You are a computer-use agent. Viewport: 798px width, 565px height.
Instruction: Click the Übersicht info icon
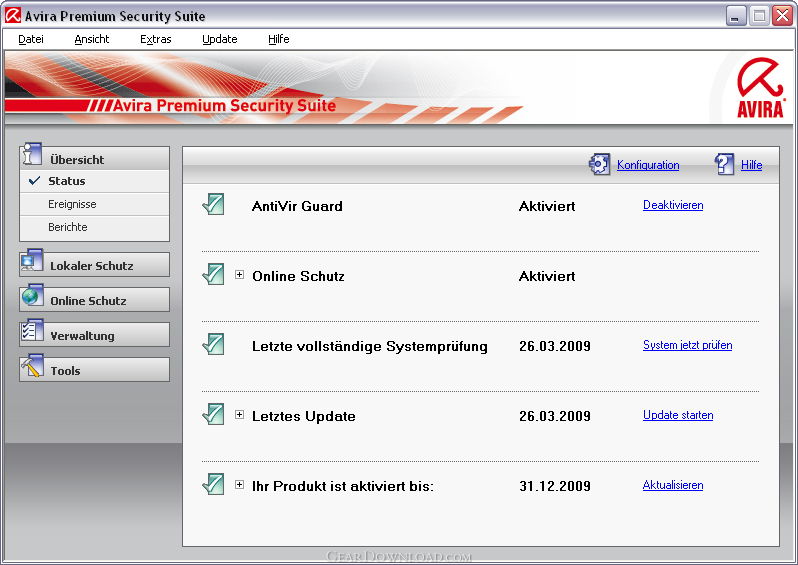(33, 154)
